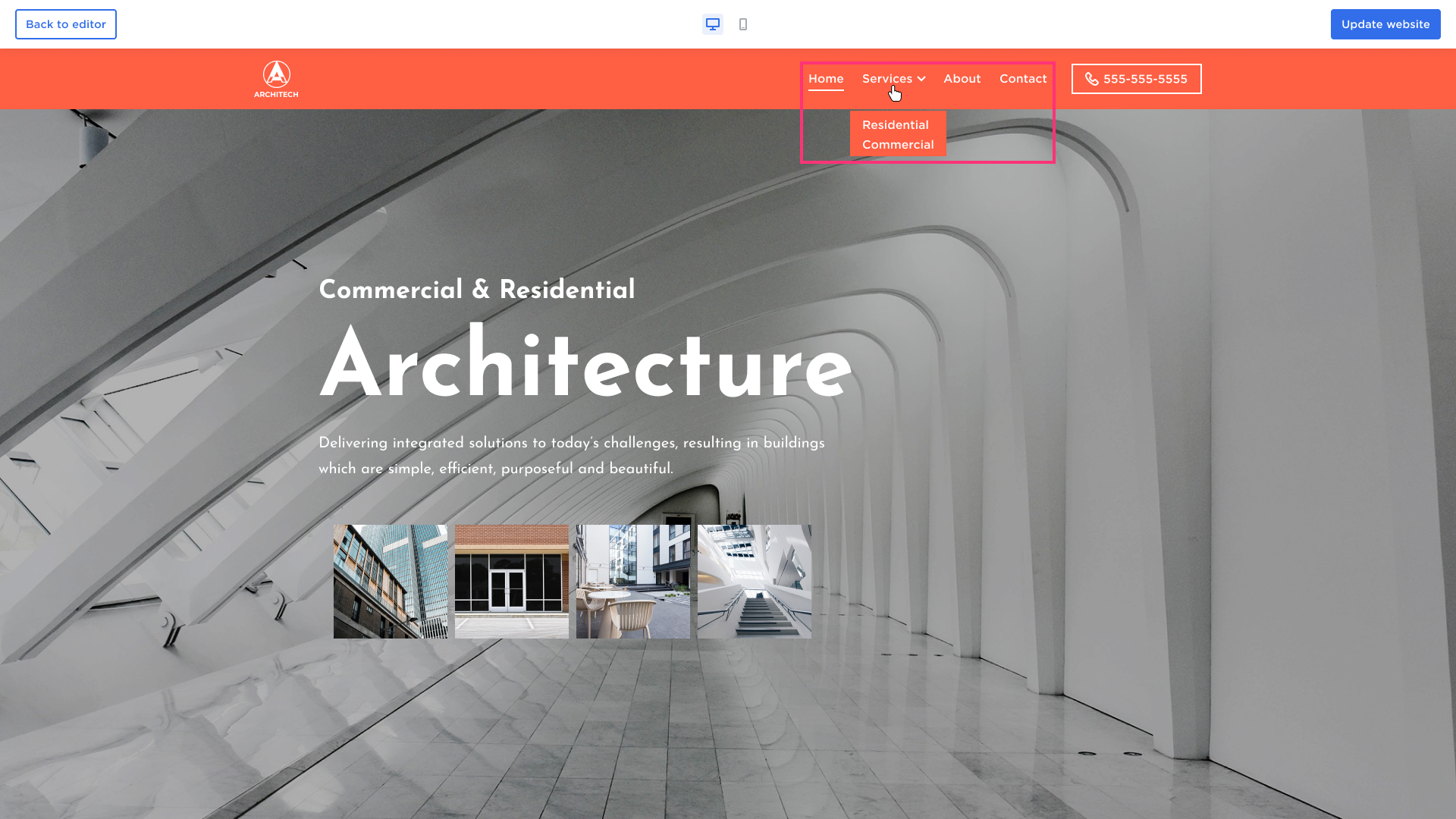Image resolution: width=1456 pixels, height=819 pixels.
Task: Navigate to the Contact page
Action: pyautogui.click(x=1023, y=79)
